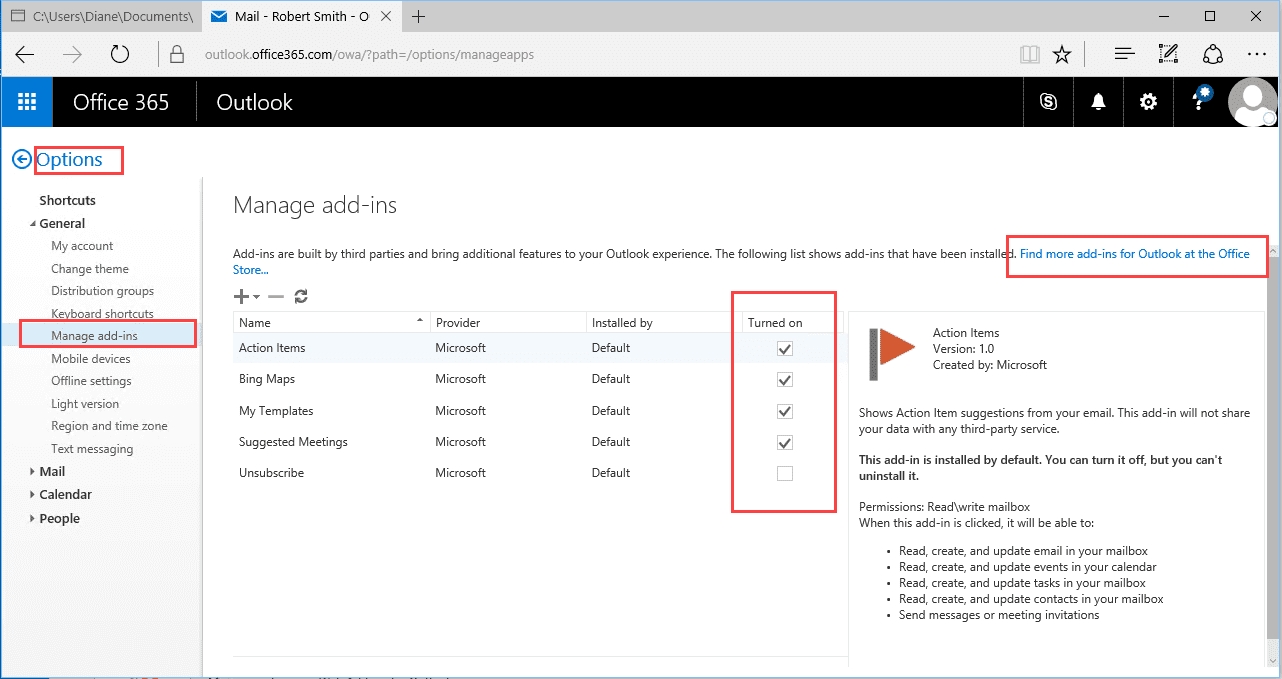1282x679 pixels.
Task: Add the page to favorites star
Action: [x=1062, y=55]
